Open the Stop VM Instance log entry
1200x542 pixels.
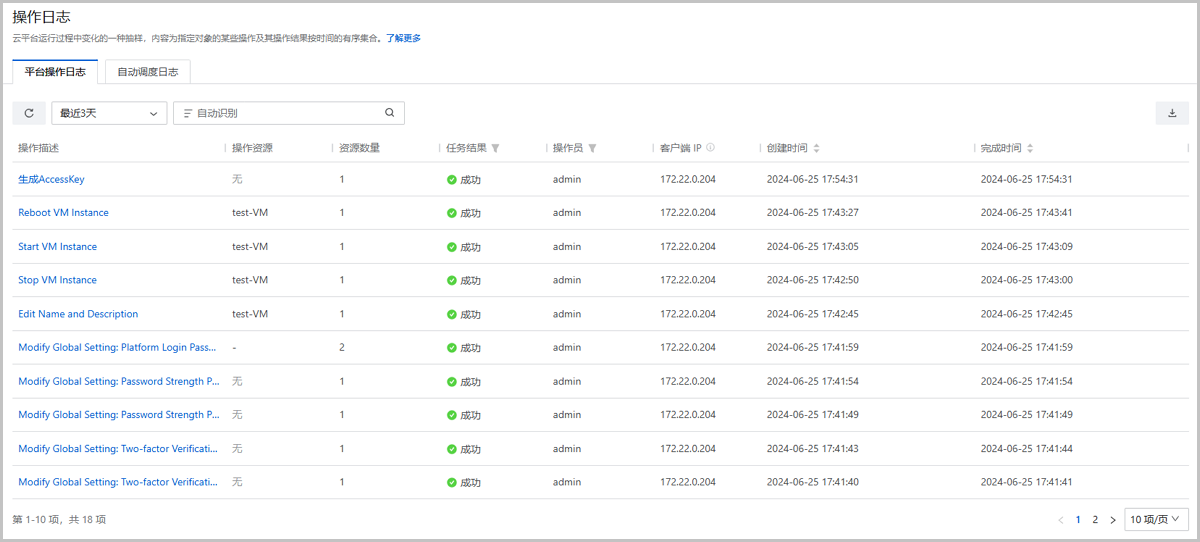[x=57, y=280]
